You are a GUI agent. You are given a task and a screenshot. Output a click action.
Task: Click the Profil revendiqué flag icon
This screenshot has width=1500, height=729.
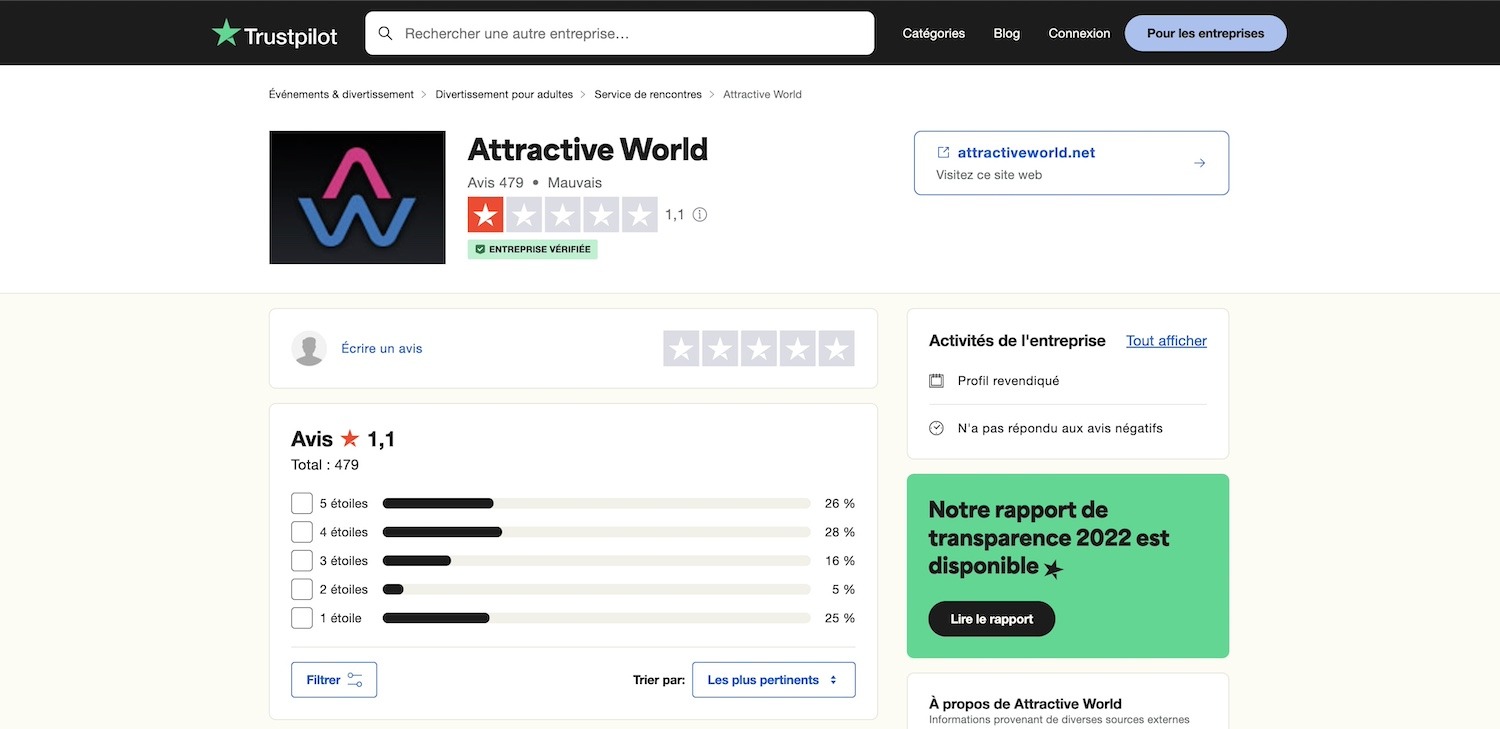pyautogui.click(x=936, y=380)
